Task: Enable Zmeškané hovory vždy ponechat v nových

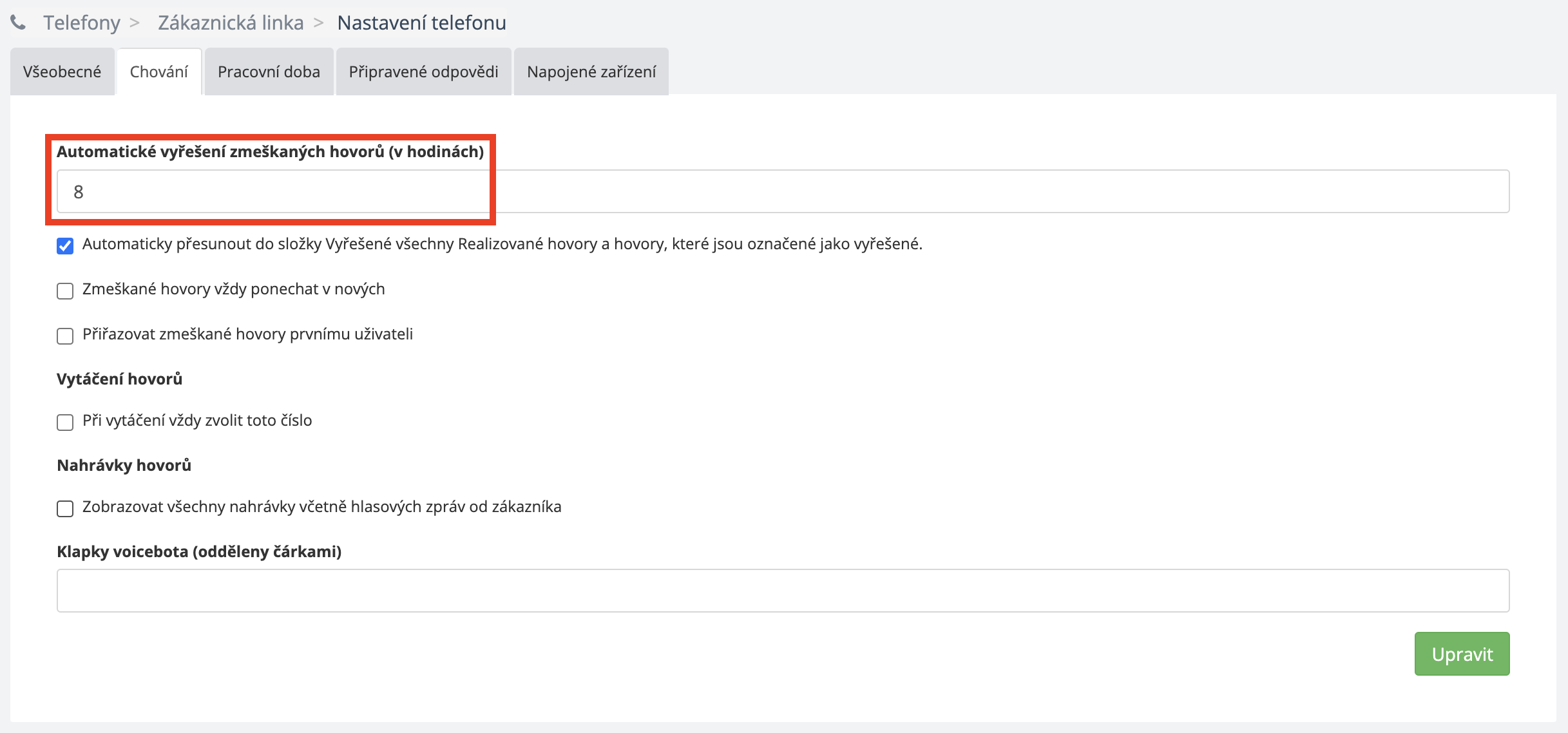Action: coord(65,291)
